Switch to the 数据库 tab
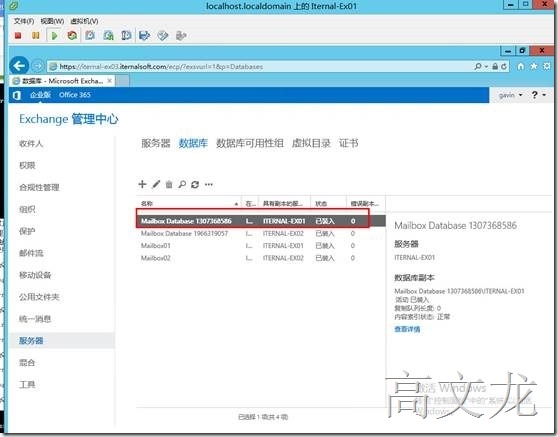Image resolution: width=558 pixels, height=437 pixels. [193, 143]
